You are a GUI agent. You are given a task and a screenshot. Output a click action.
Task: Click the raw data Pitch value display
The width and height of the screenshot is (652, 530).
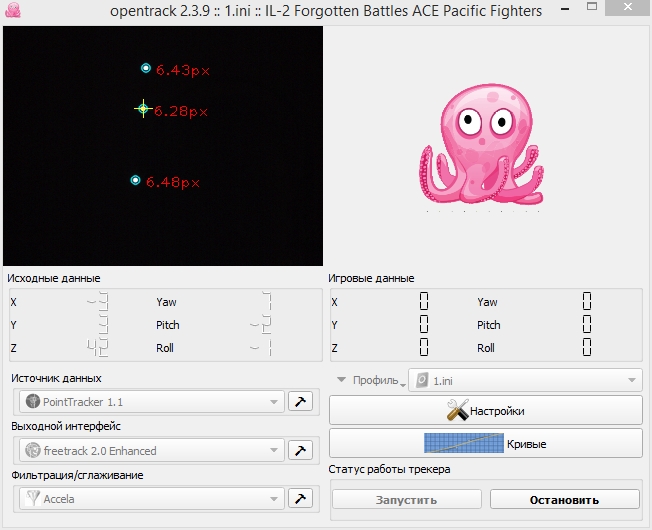click(261, 325)
